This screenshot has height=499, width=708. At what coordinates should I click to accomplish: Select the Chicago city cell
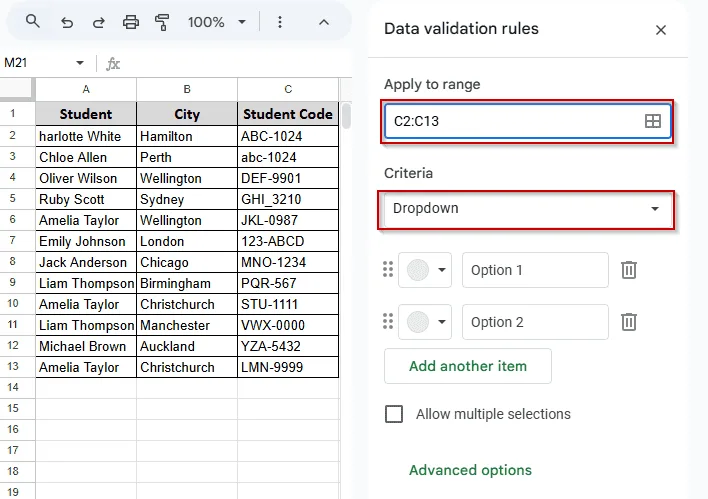click(187, 262)
